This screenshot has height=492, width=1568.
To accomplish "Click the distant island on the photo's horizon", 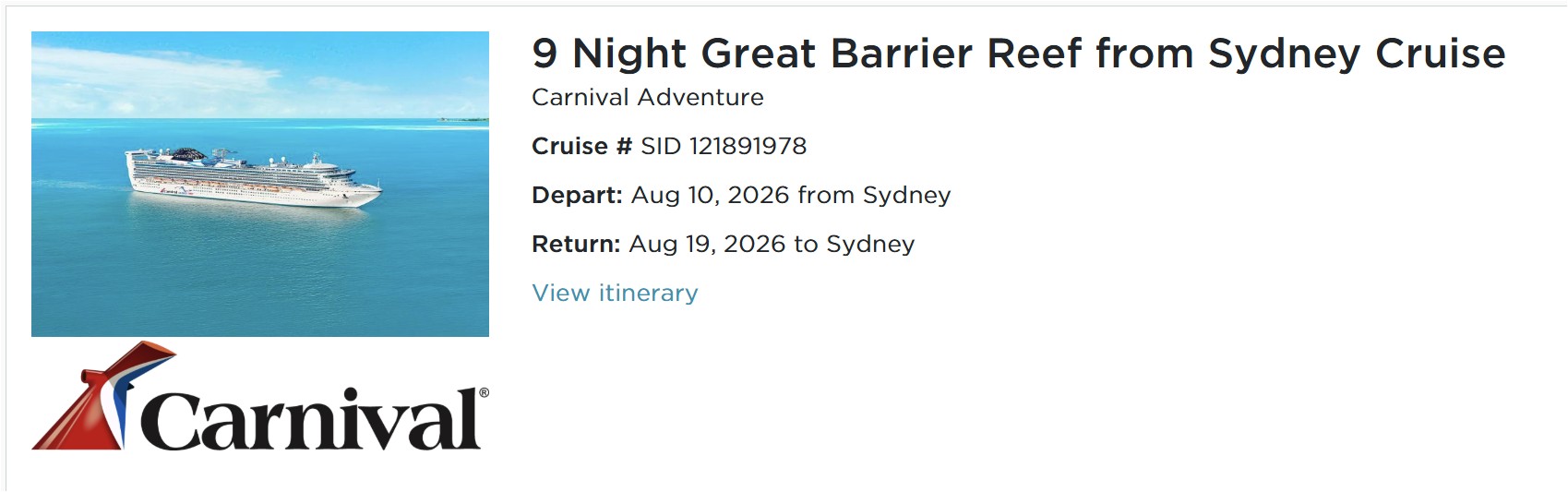I will click(x=463, y=119).
